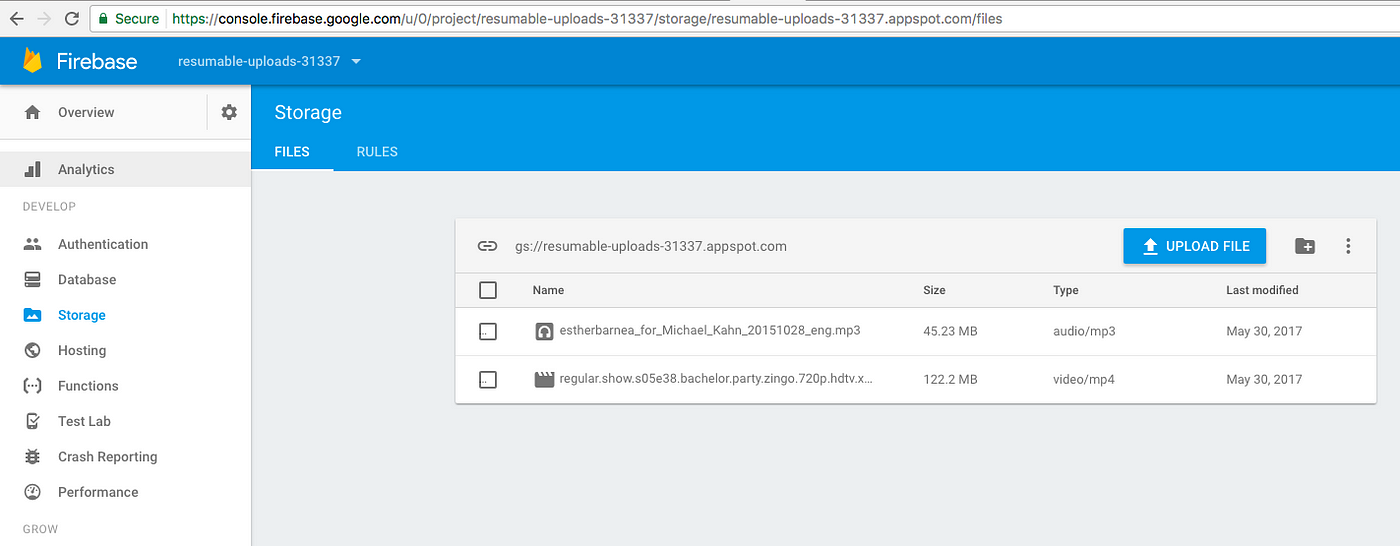Open Crash Reporting from the sidebar
This screenshot has height=546, width=1400.
(x=108, y=456)
